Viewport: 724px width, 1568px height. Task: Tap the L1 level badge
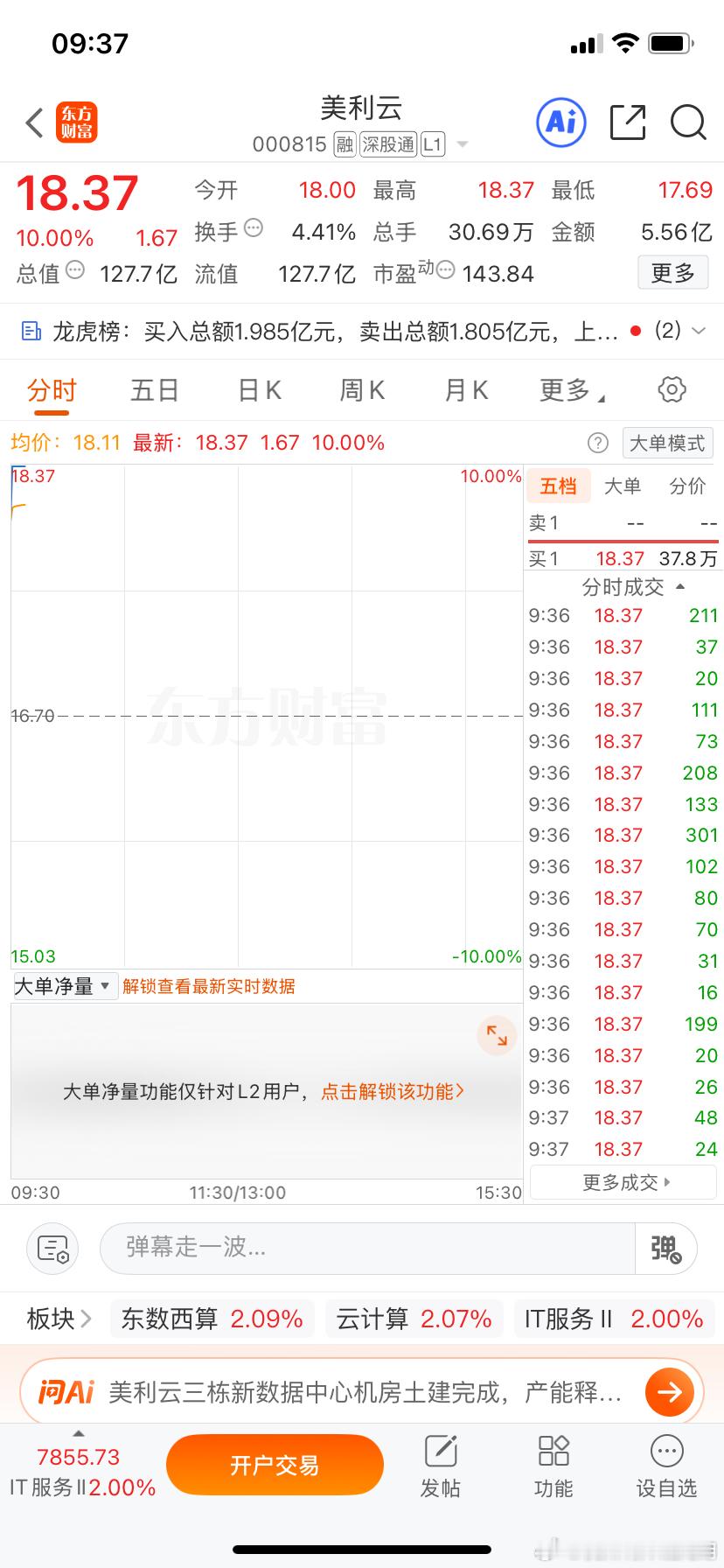433,143
